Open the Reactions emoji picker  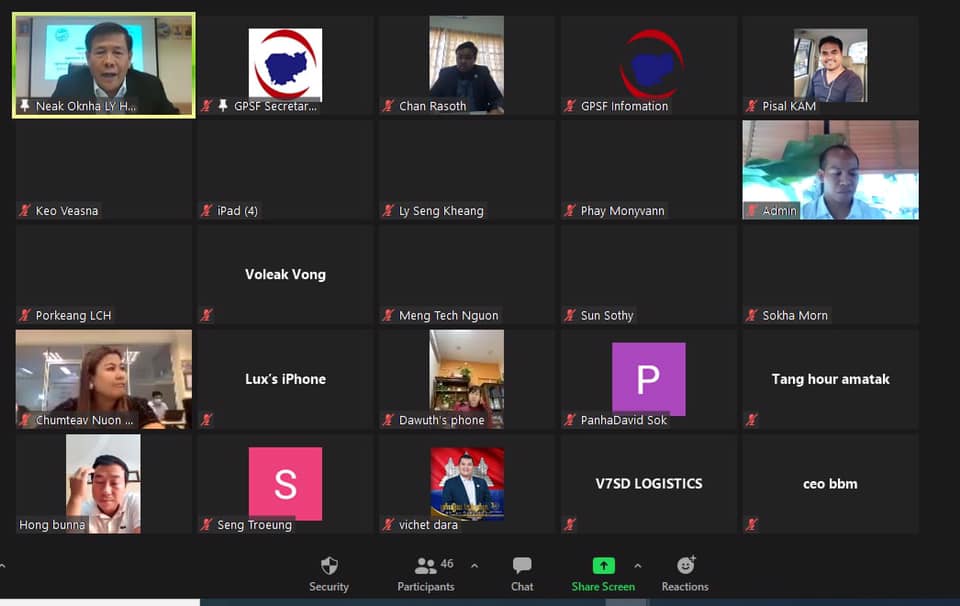[685, 573]
